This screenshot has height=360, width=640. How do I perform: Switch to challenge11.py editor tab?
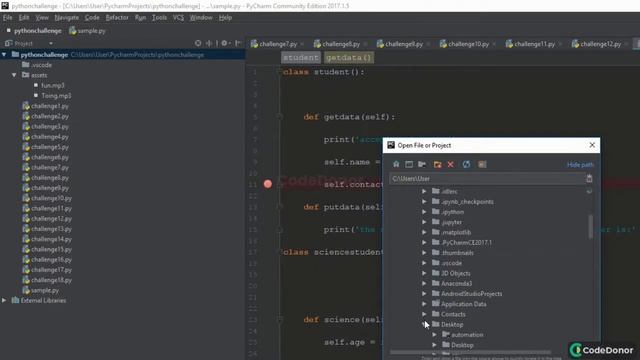pos(534,44)
